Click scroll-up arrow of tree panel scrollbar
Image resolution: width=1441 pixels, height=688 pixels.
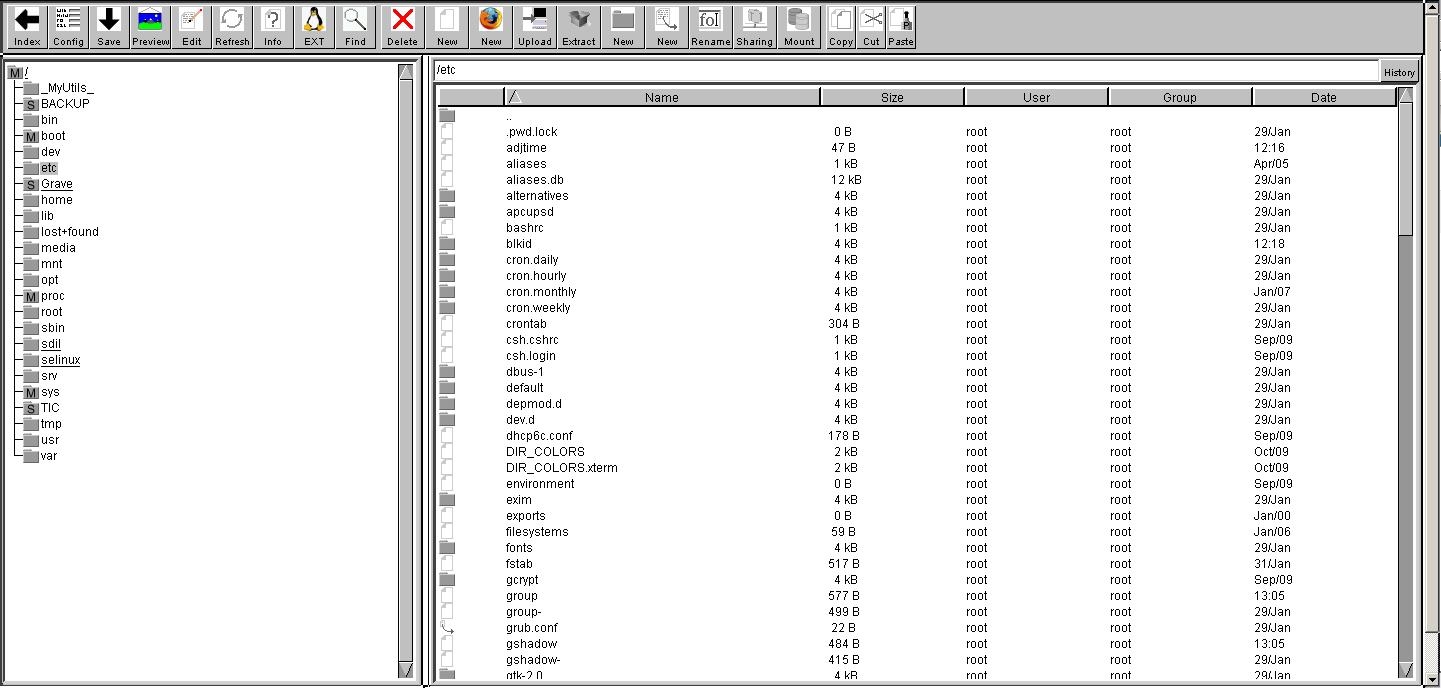coord(405,72)
